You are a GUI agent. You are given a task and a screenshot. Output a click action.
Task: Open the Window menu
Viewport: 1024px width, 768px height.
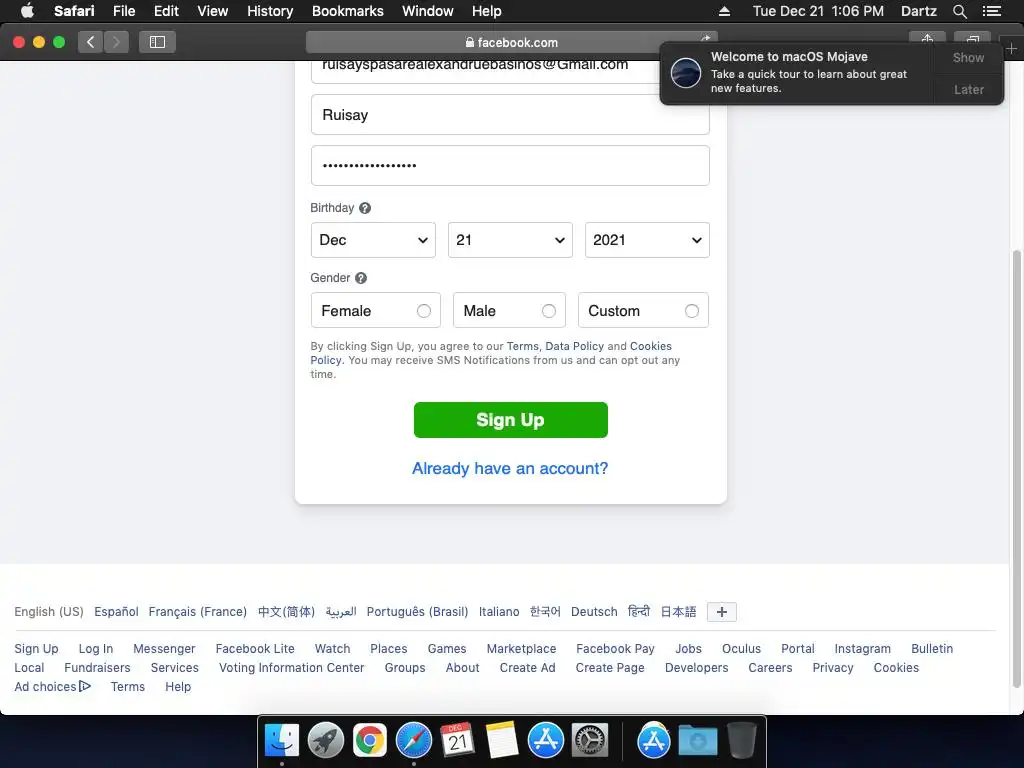[427, 11]
